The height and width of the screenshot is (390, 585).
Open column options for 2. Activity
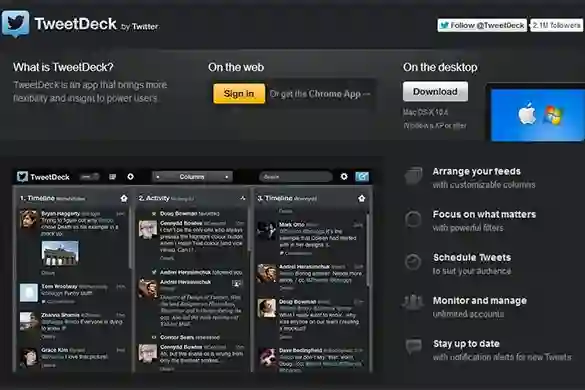pos(243,198)
